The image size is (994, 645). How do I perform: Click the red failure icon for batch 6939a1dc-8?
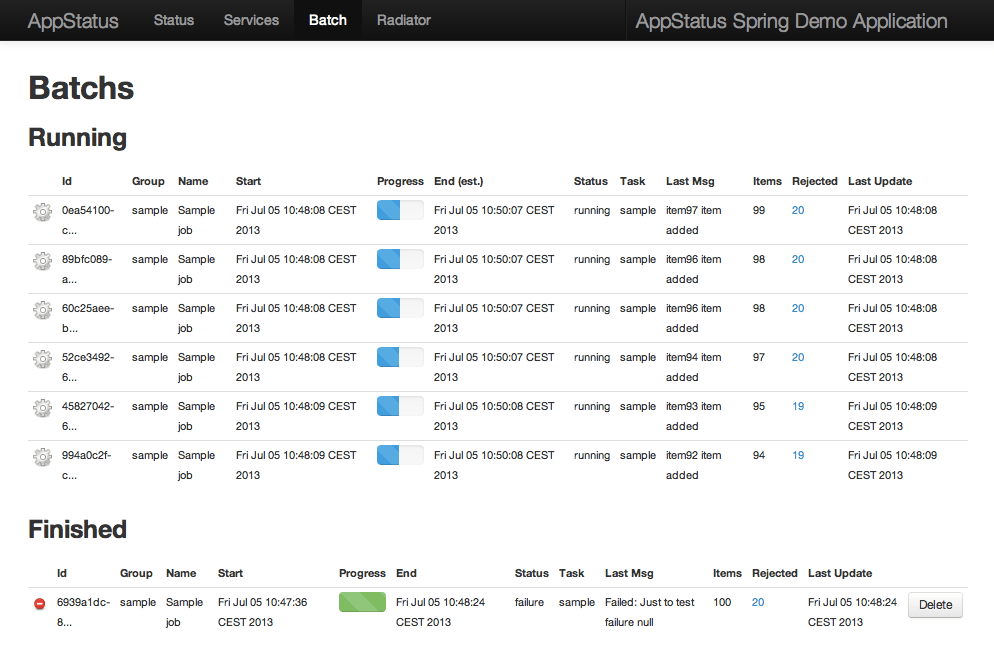coord(37,602)
